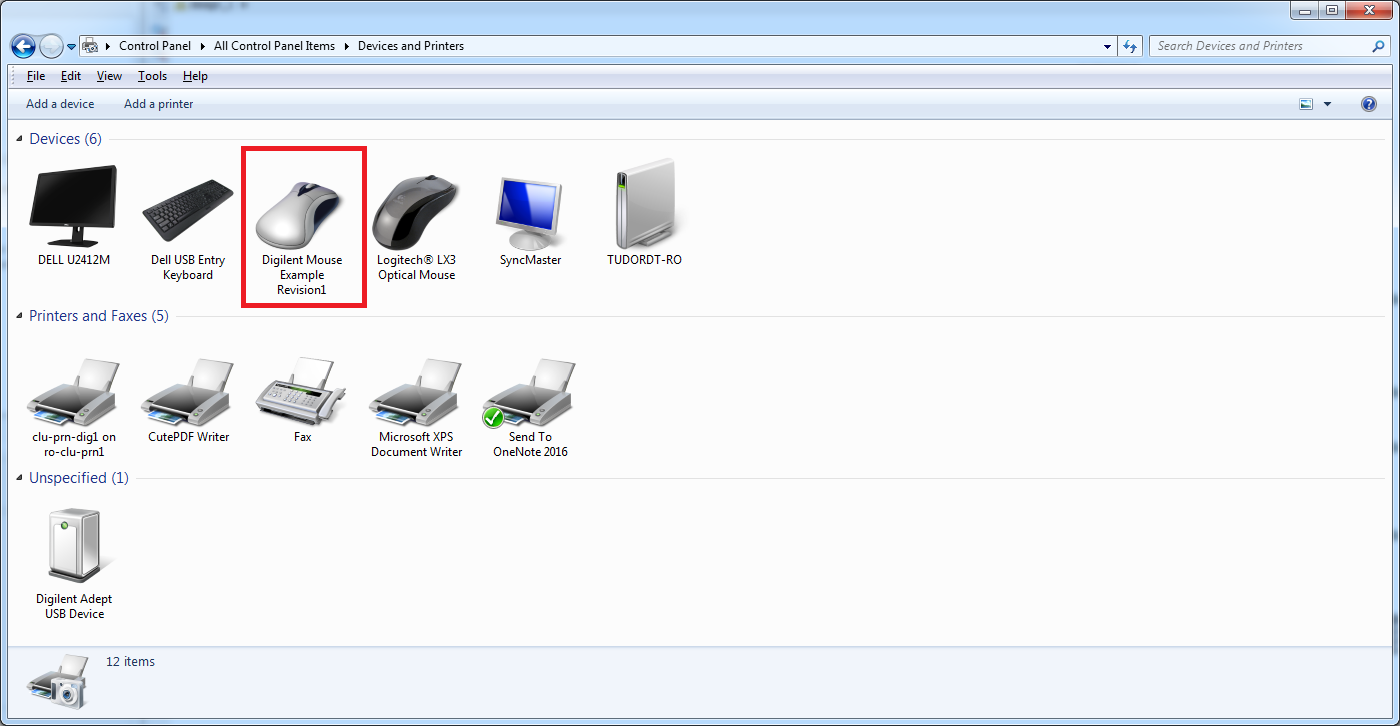Open the help question mark icon
The image size is (1400, 726).
[x=1369, y=104]
